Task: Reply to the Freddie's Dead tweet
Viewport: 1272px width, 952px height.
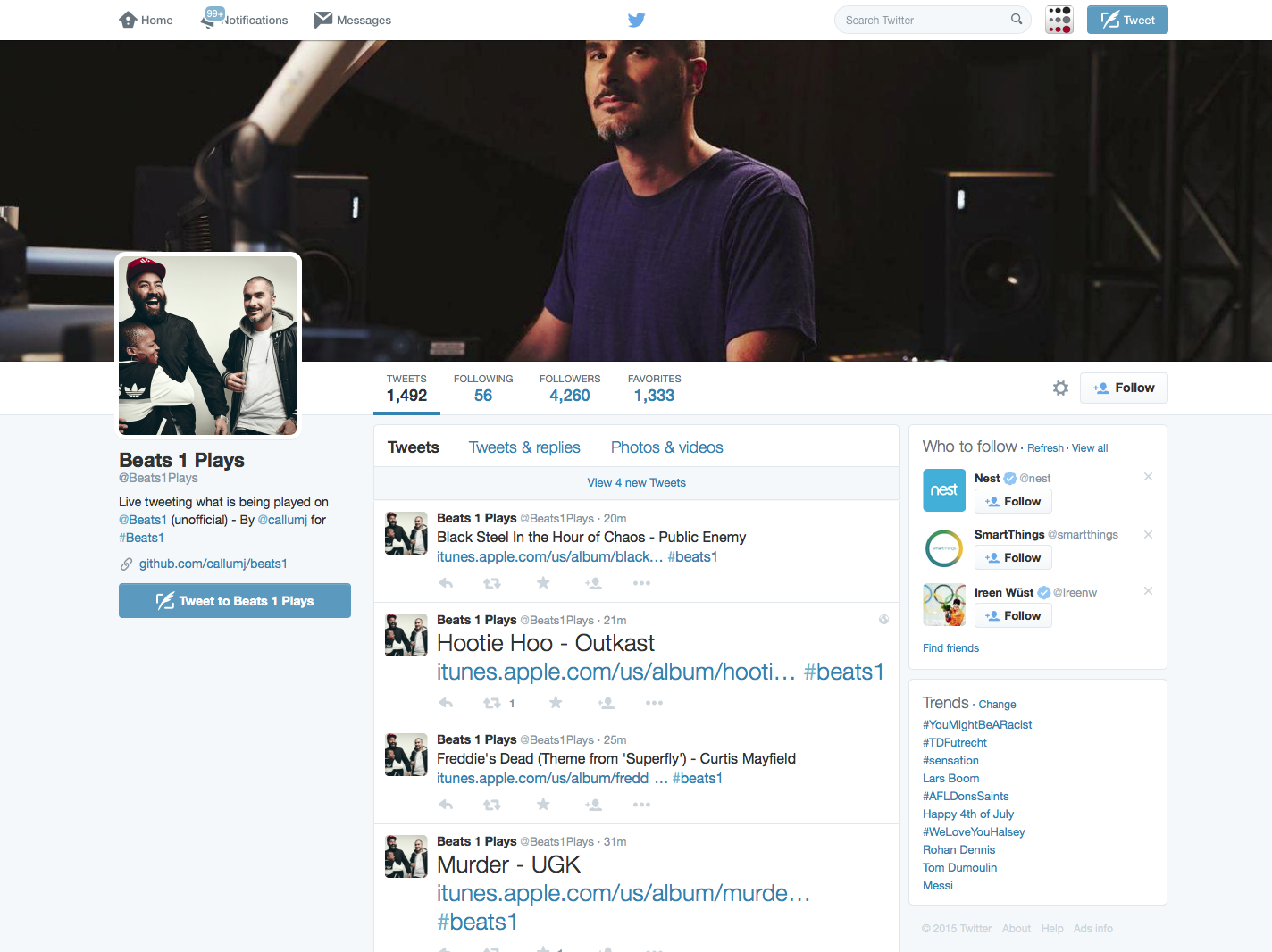Action: (446, 805)
